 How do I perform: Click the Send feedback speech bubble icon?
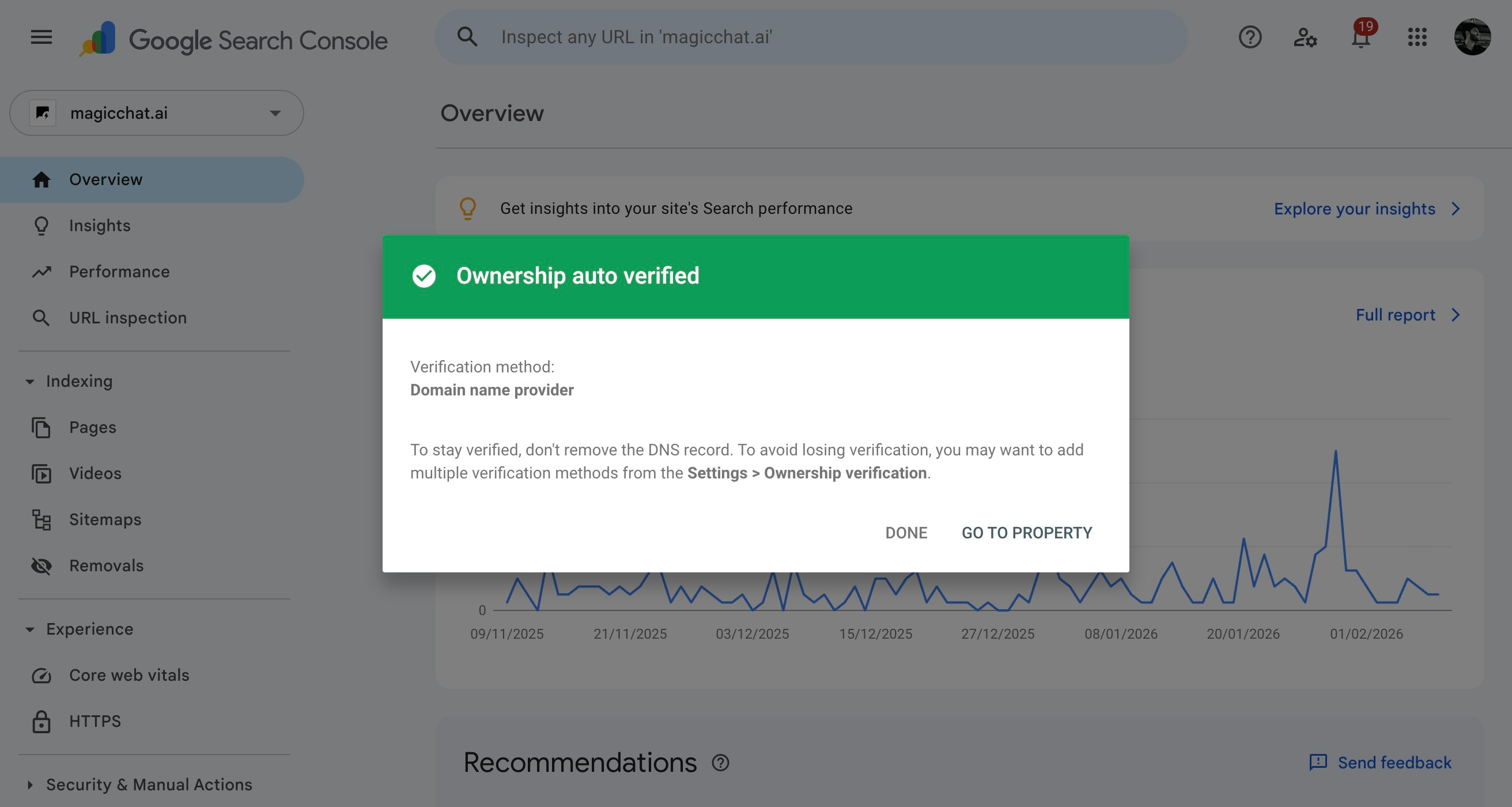1318,763
